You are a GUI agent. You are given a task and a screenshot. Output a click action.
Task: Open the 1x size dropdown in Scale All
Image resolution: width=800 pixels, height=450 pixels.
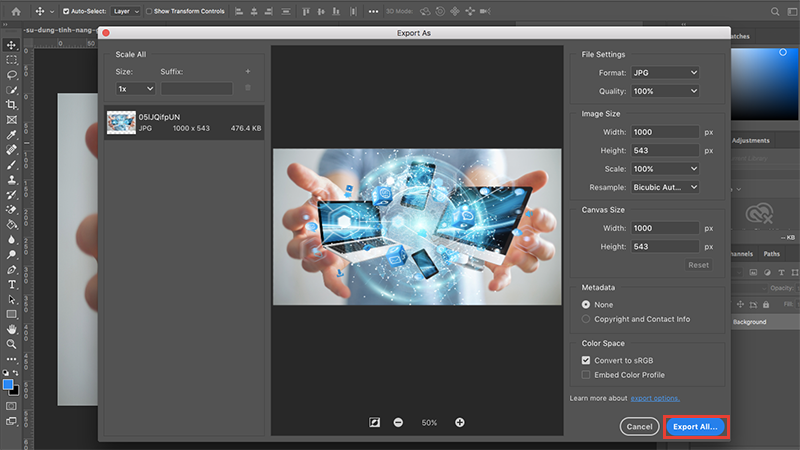click(x=135, y=89)
